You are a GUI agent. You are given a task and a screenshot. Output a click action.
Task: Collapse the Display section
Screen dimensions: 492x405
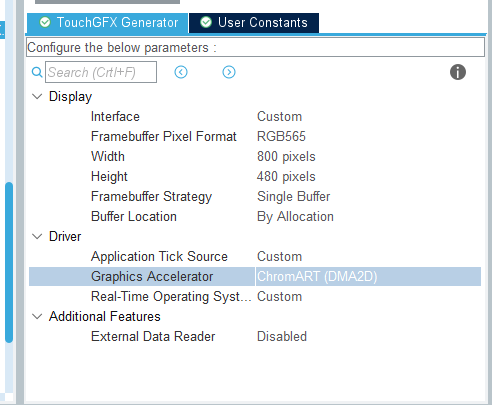click(x=37, y=97)
